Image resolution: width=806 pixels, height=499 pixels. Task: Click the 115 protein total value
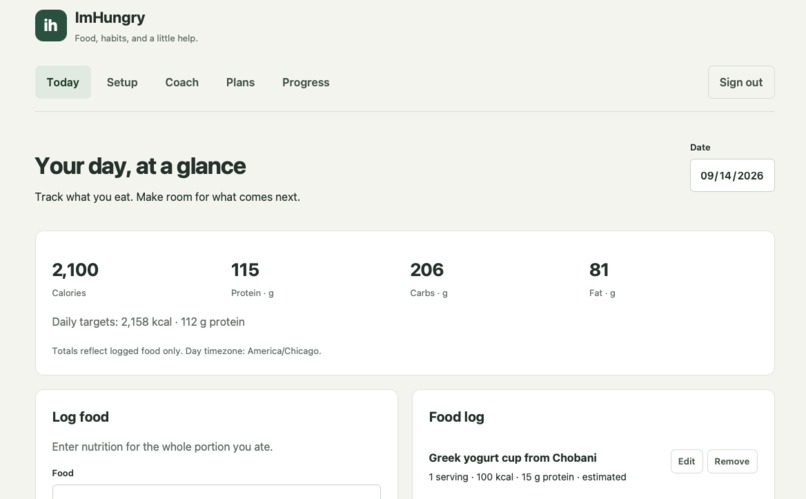pos(245,270)
